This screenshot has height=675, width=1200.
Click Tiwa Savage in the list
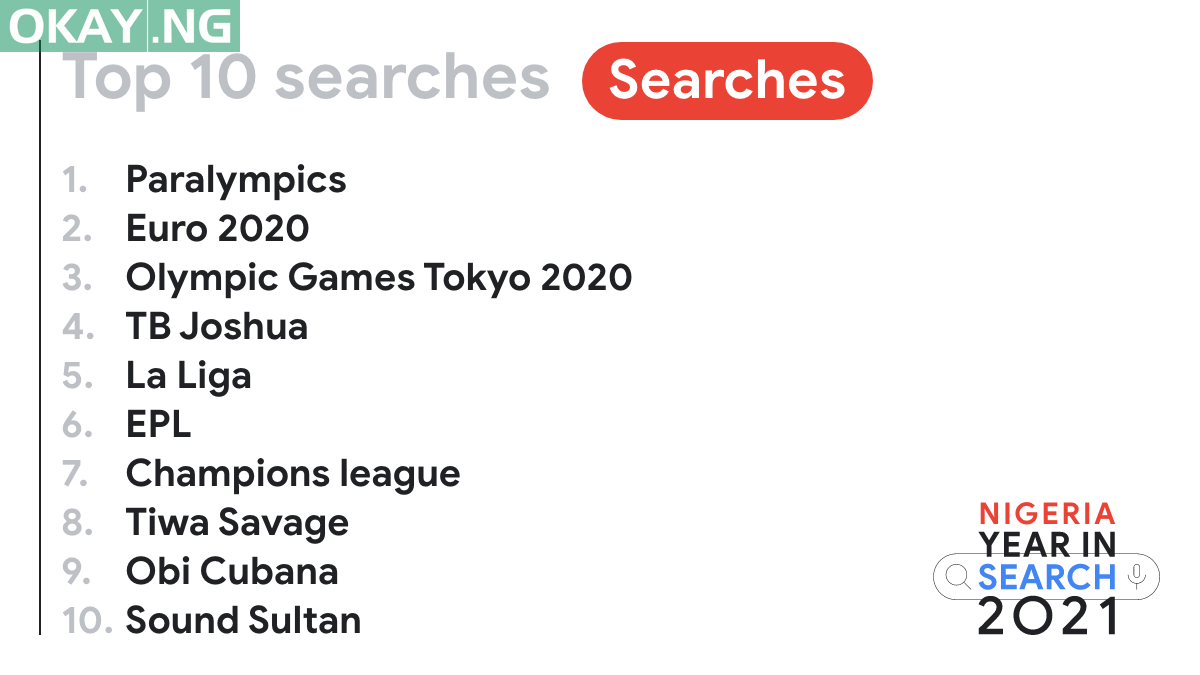click(237, 522)
